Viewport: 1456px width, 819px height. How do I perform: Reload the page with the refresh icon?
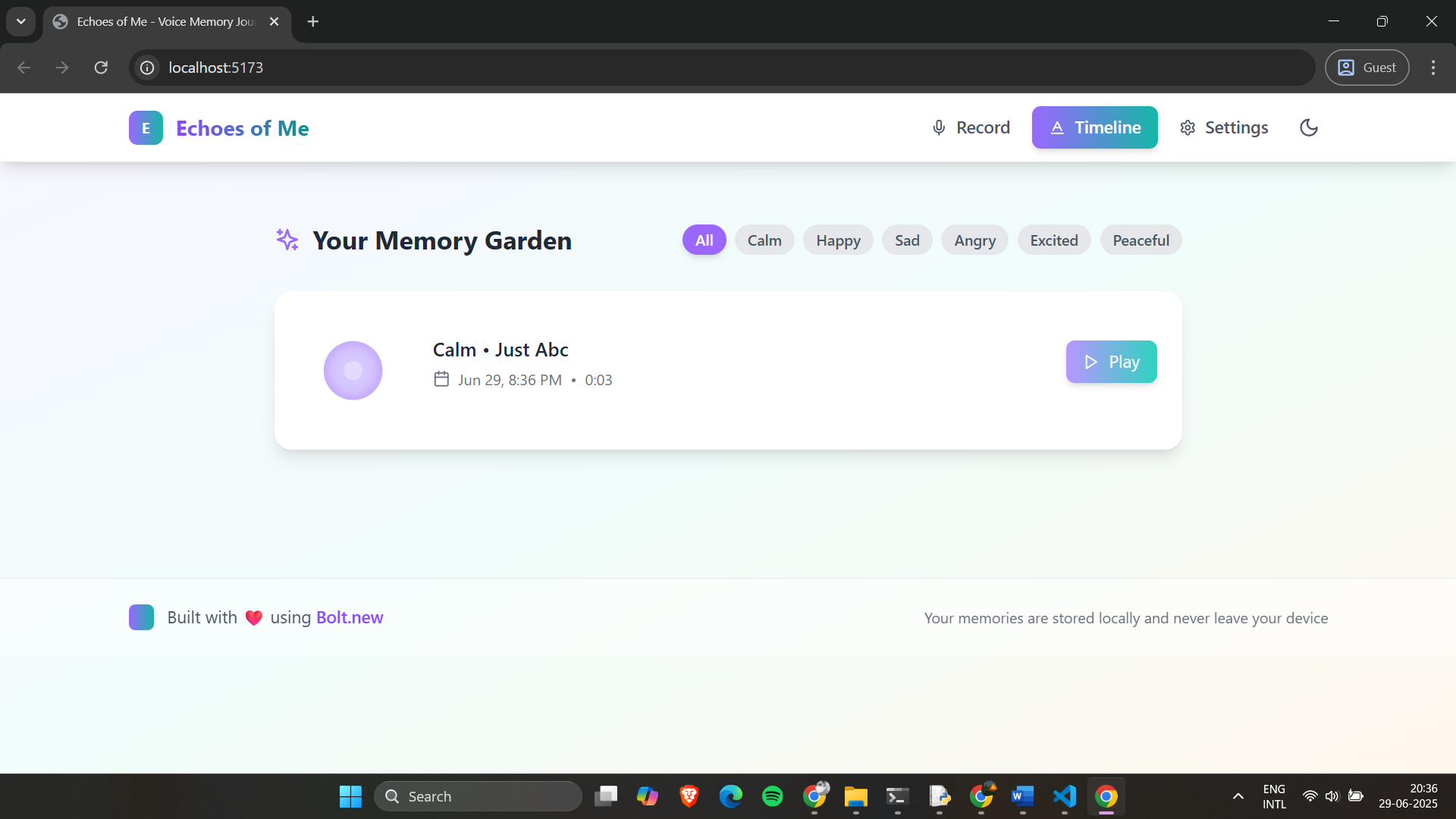tap(101, 67)
